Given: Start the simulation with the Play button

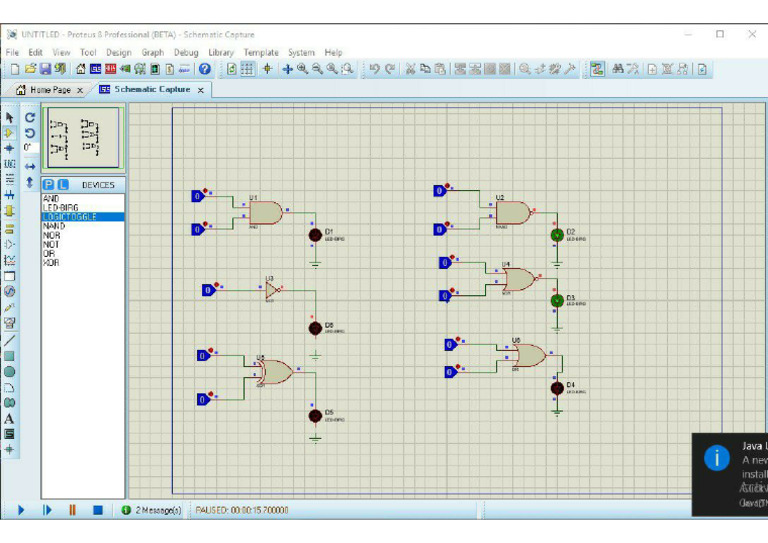Looking at the screenshot, I should (20, 510).
